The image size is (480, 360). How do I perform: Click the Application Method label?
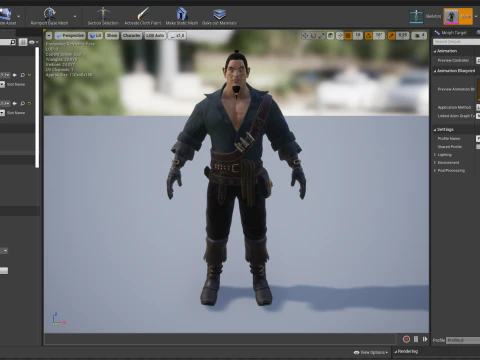(454, 107)
